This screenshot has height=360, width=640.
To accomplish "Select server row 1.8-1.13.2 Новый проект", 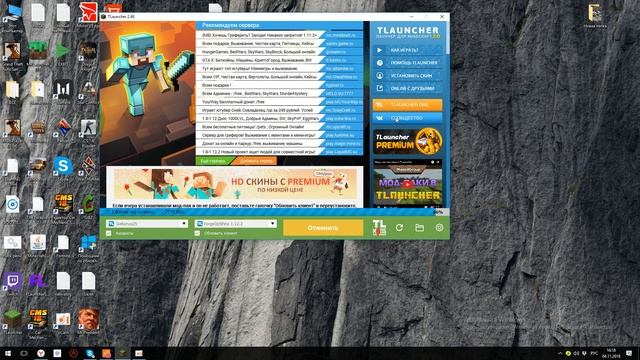I will click(279, 151).
